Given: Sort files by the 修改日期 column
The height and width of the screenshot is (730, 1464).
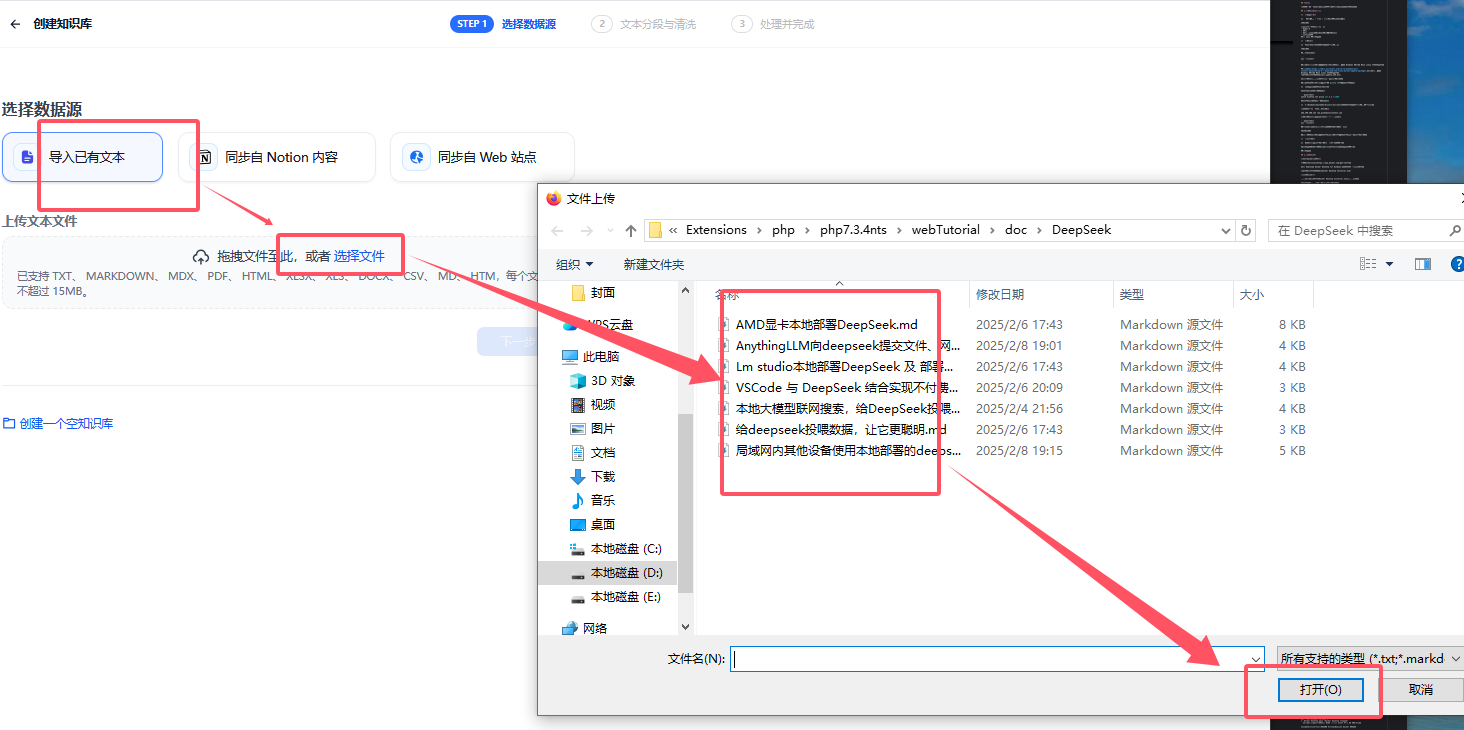Looking at the screenshot, I should pyautogui.click(x=1041, y=294).
